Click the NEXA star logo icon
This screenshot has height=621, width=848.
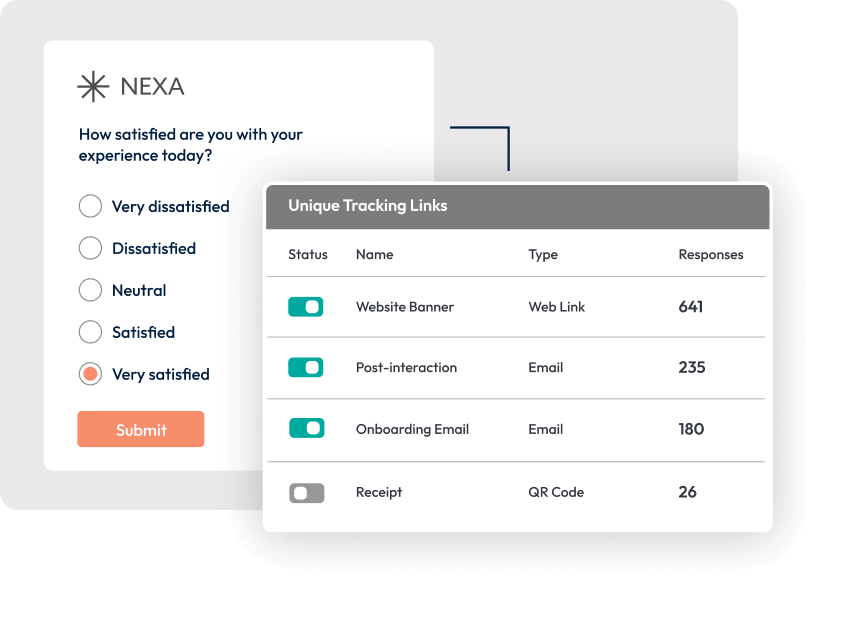tap(93, 87)
